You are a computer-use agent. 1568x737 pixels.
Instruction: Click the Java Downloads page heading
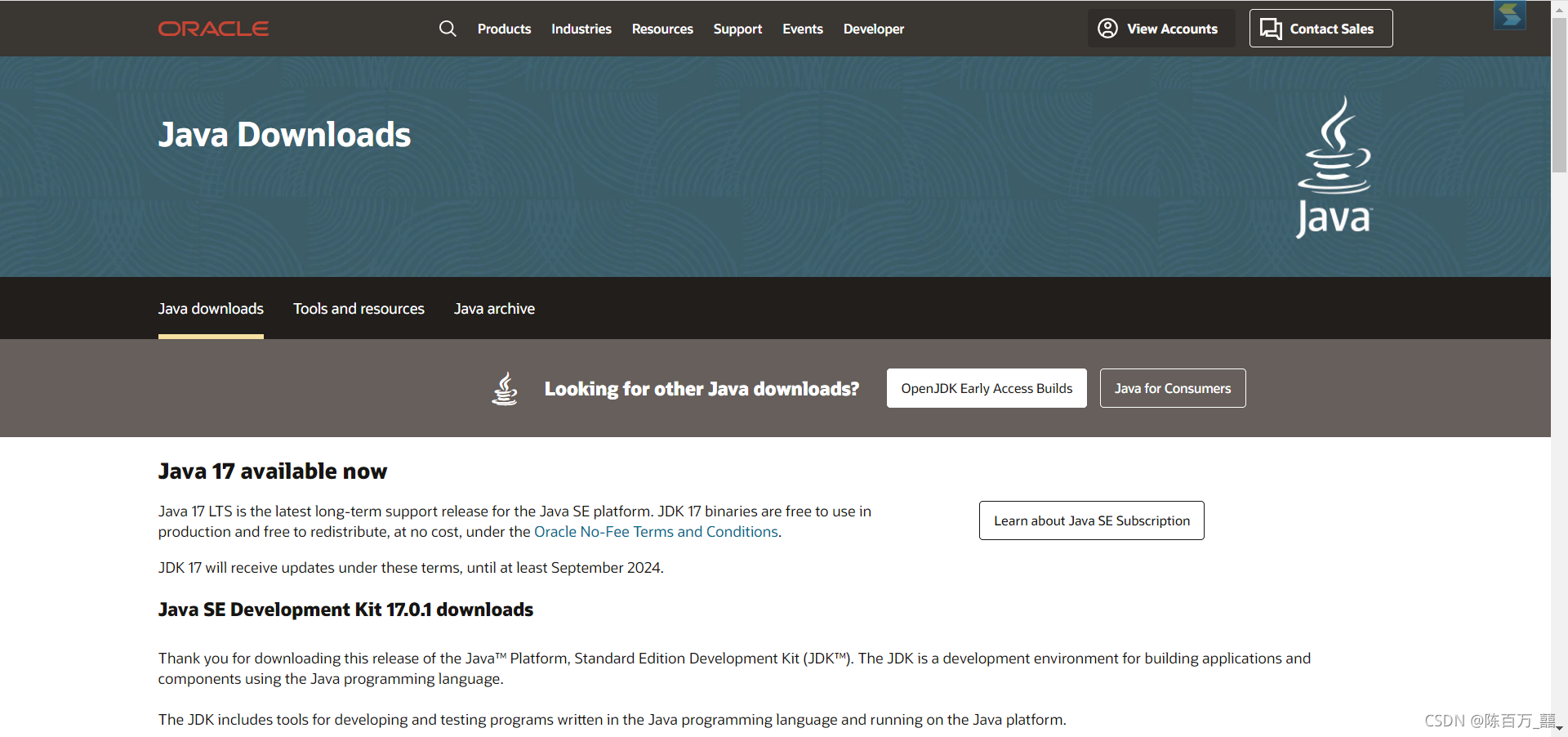pyautogui.click(x=284, y=135)
